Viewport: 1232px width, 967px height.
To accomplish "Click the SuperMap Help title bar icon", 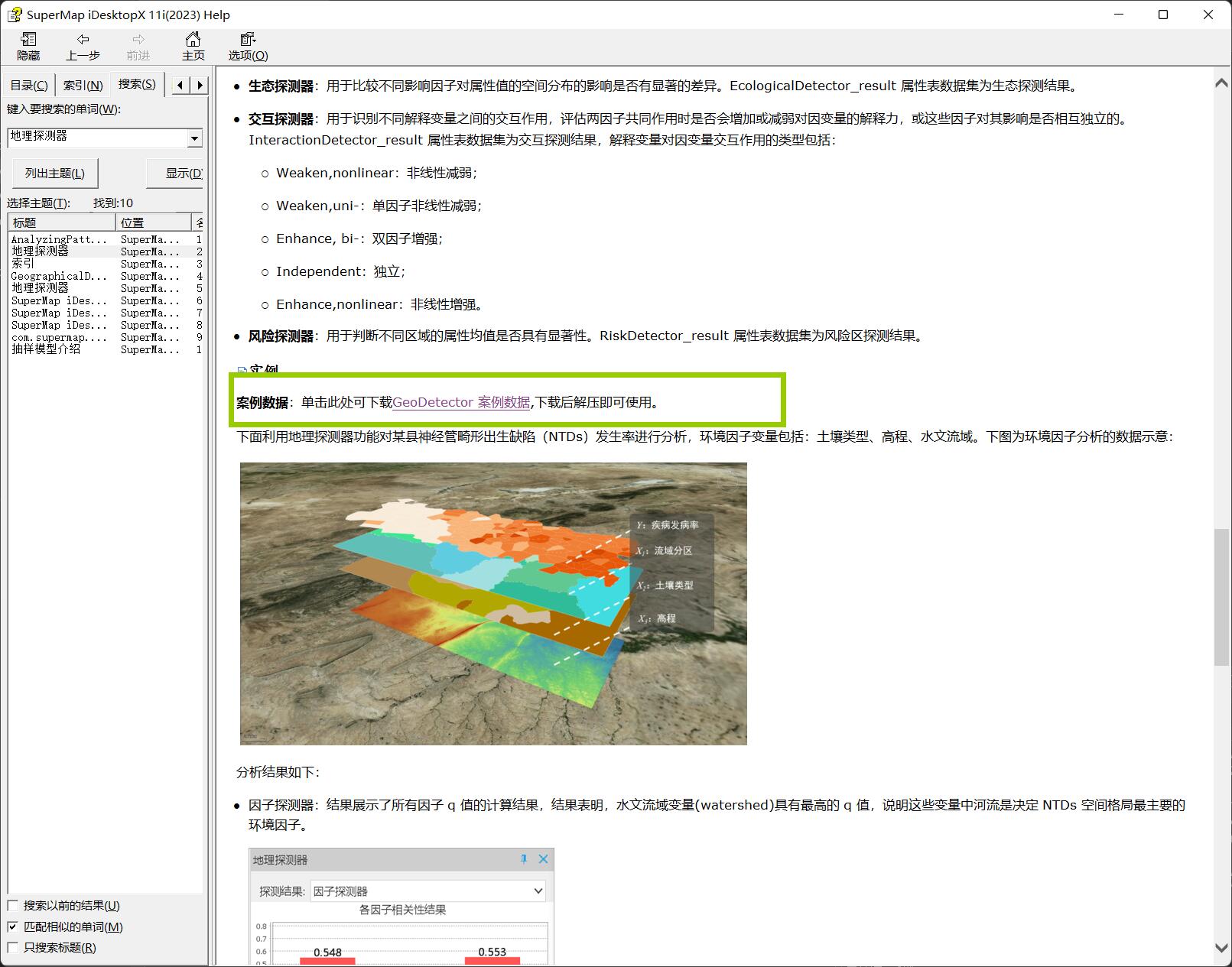I will point(14,15).
